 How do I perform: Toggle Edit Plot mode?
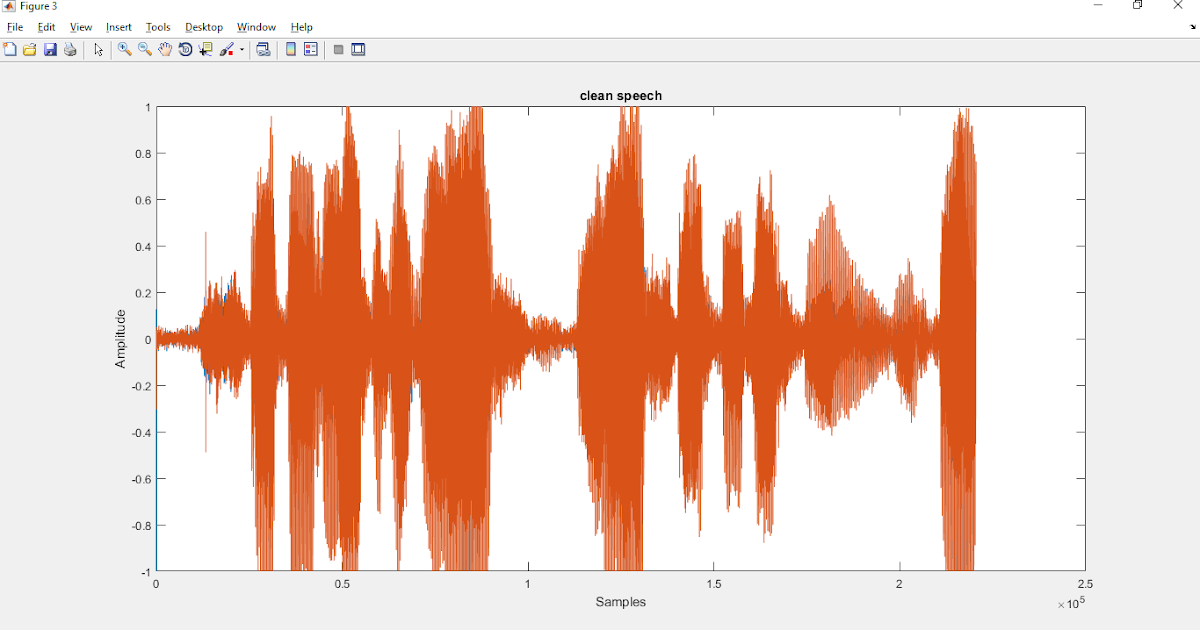[x=98, y=49]
